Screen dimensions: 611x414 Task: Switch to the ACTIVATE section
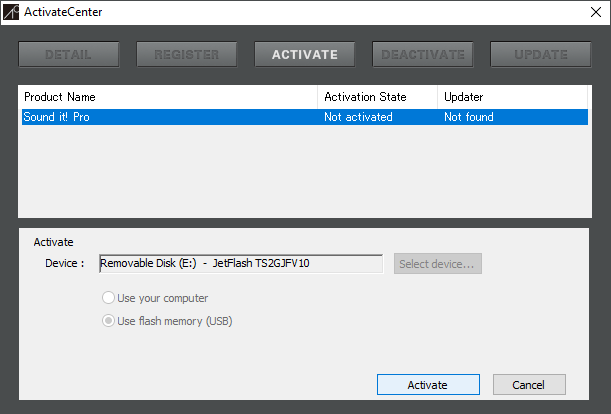pos(305,55)
